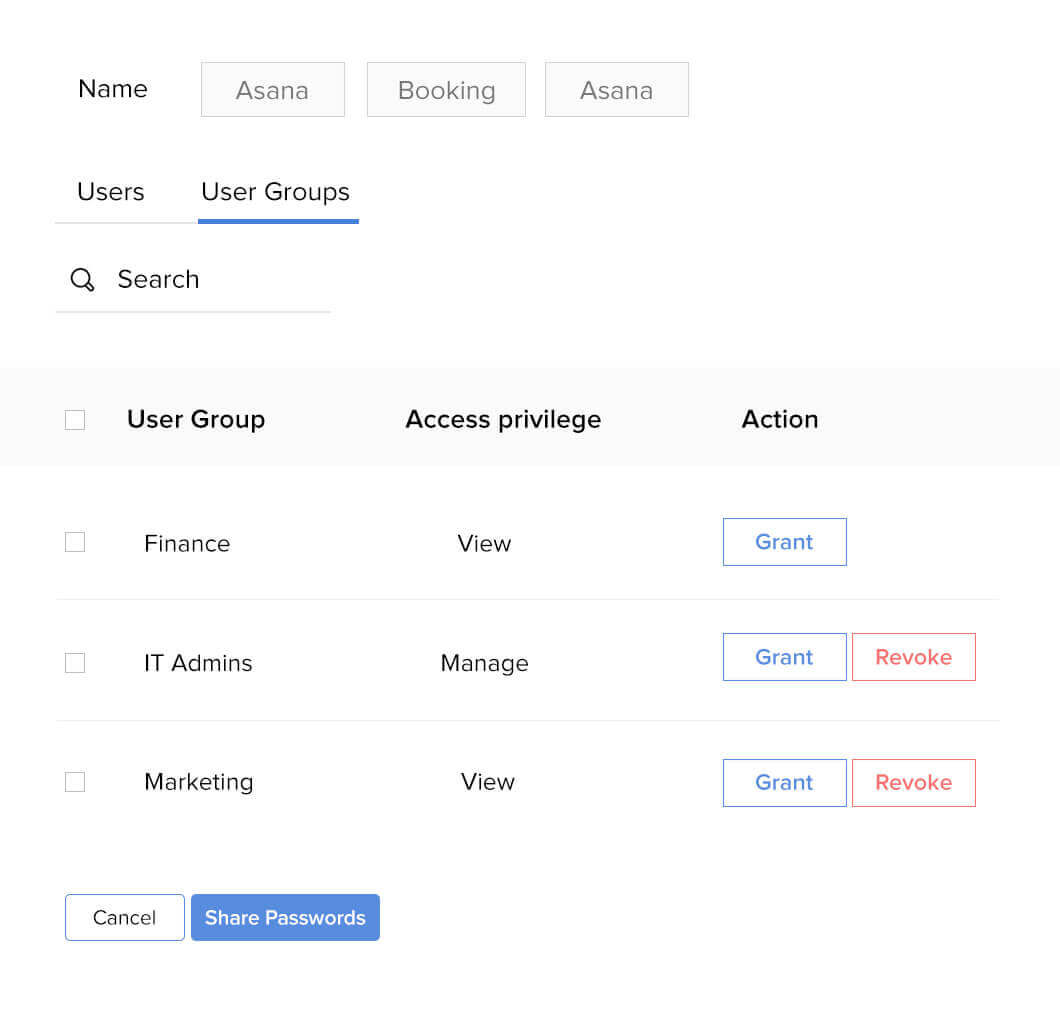The image size is (1060, 1030).
Task: Grant access to the Marketing group
Action: (784, 782)
